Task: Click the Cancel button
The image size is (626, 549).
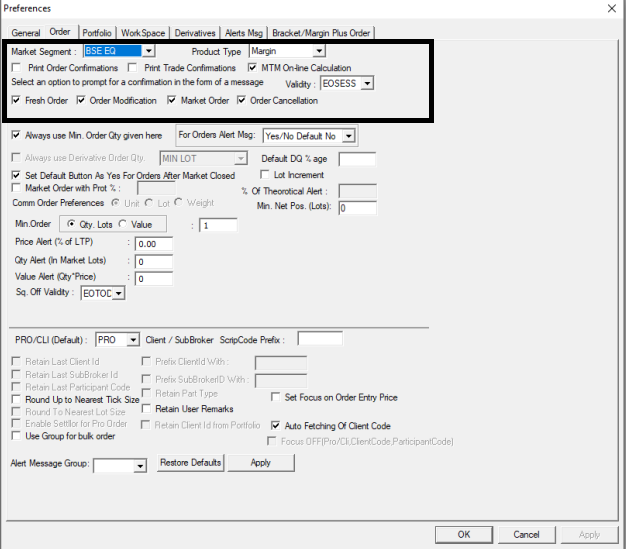Action: pos(526,535)
